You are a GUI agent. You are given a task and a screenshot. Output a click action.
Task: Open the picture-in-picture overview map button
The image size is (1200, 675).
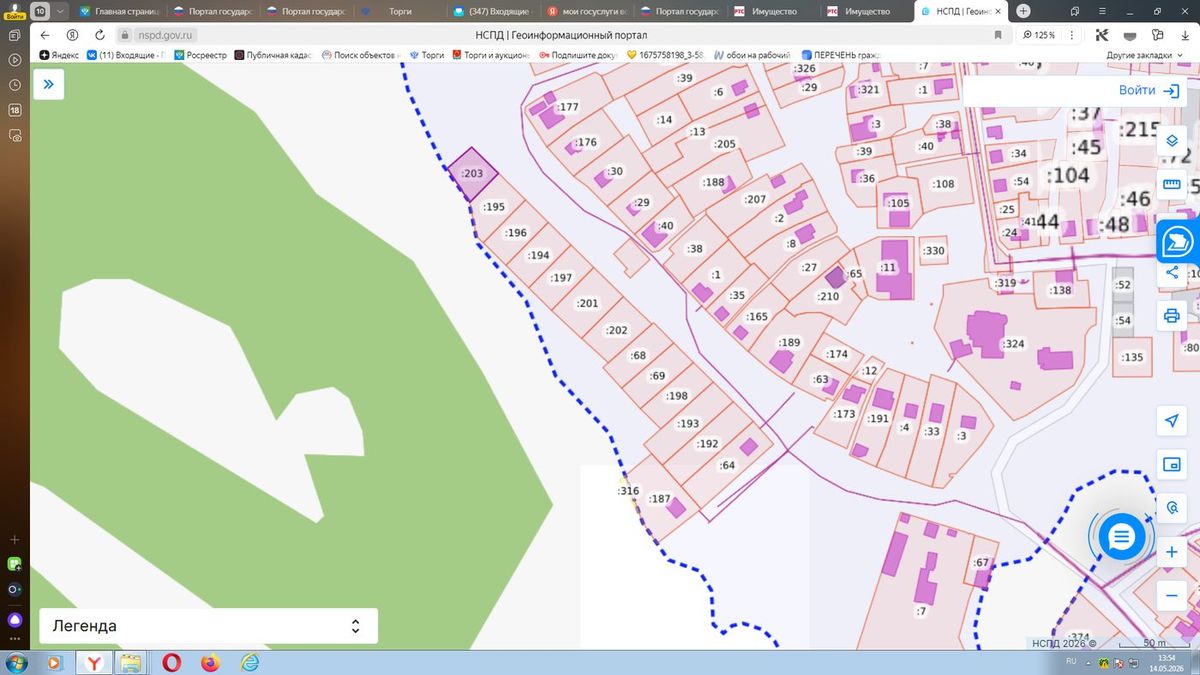click(1172, 464)
